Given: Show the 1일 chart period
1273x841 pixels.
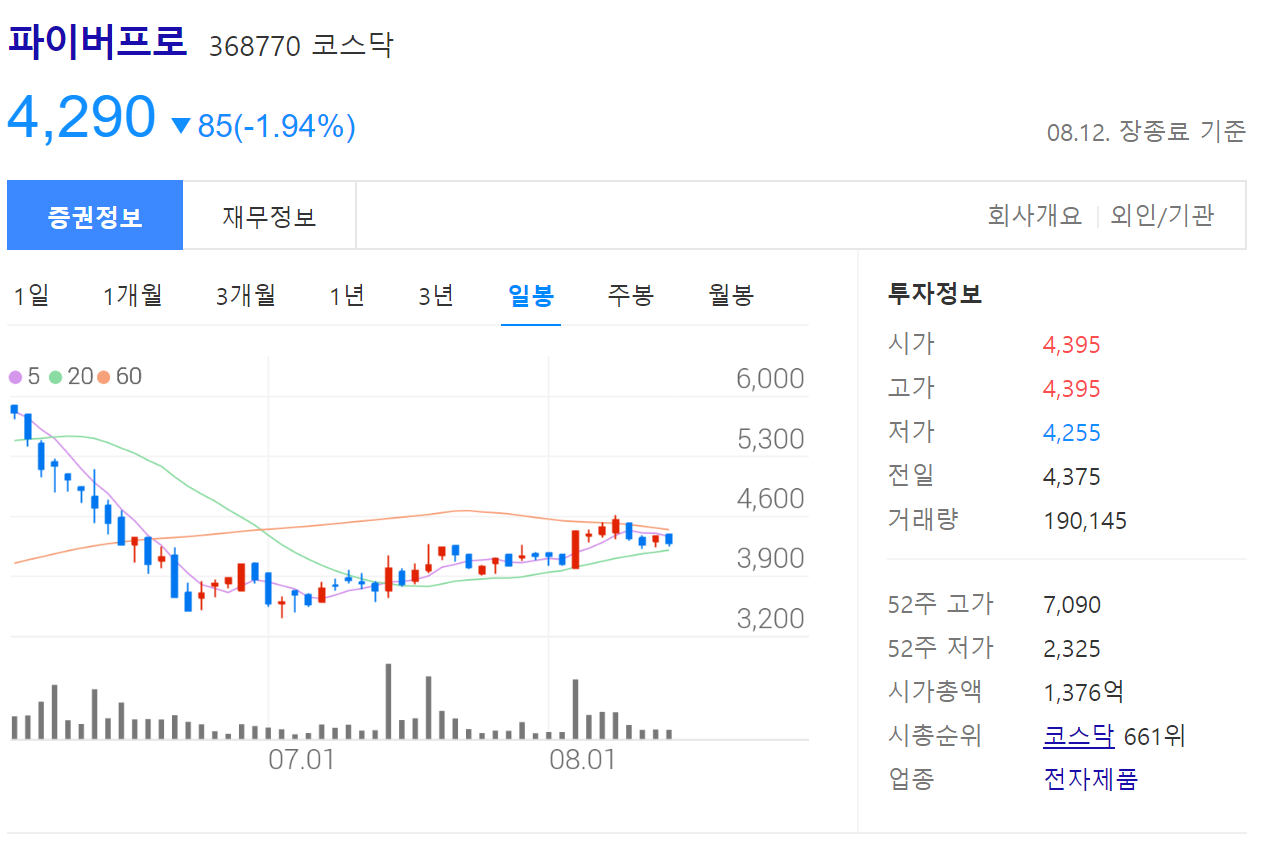Looking at the screenshot, I should pos(31,295).
